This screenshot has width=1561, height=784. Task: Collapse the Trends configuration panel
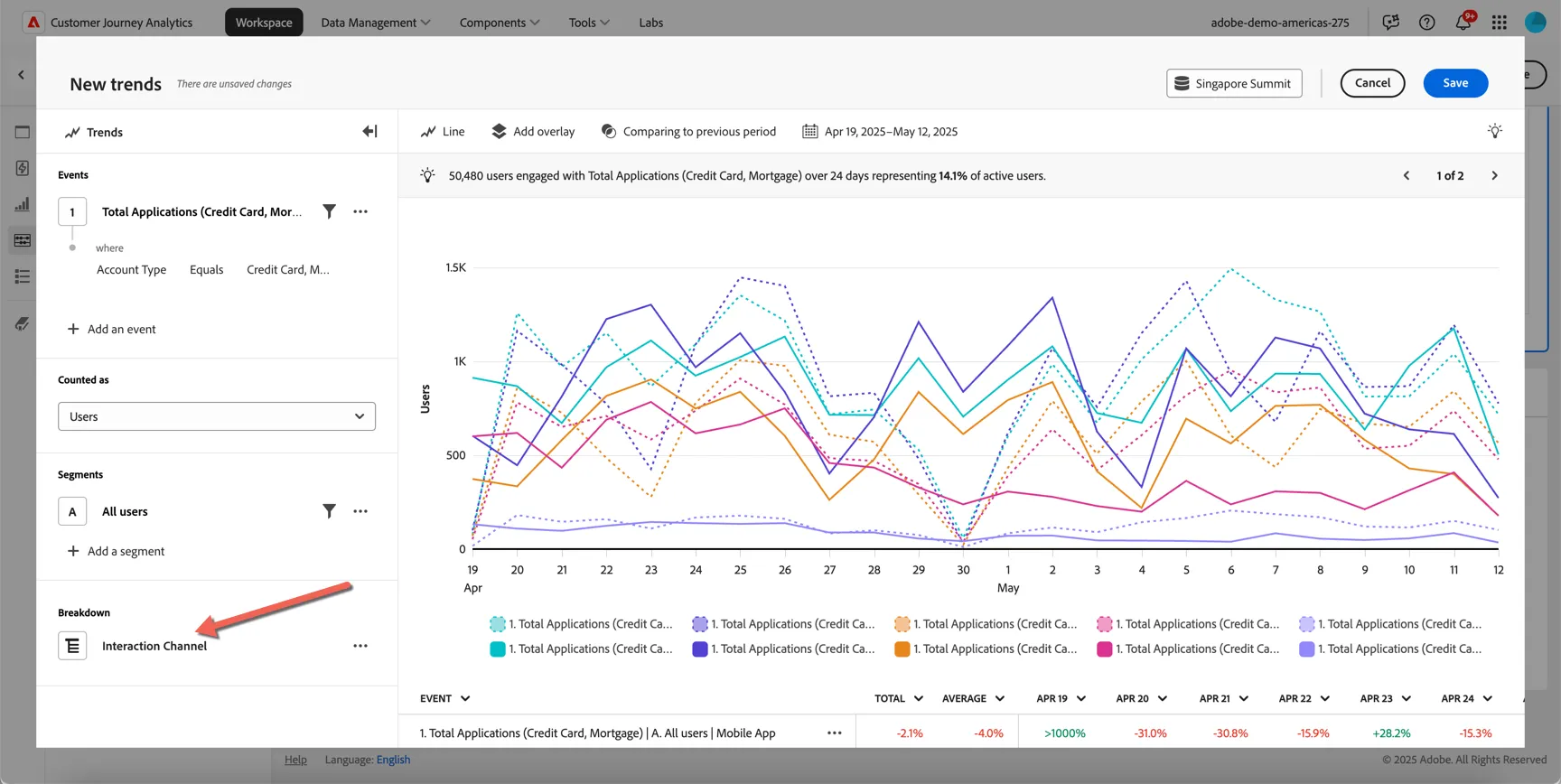[x=369, y=132]
